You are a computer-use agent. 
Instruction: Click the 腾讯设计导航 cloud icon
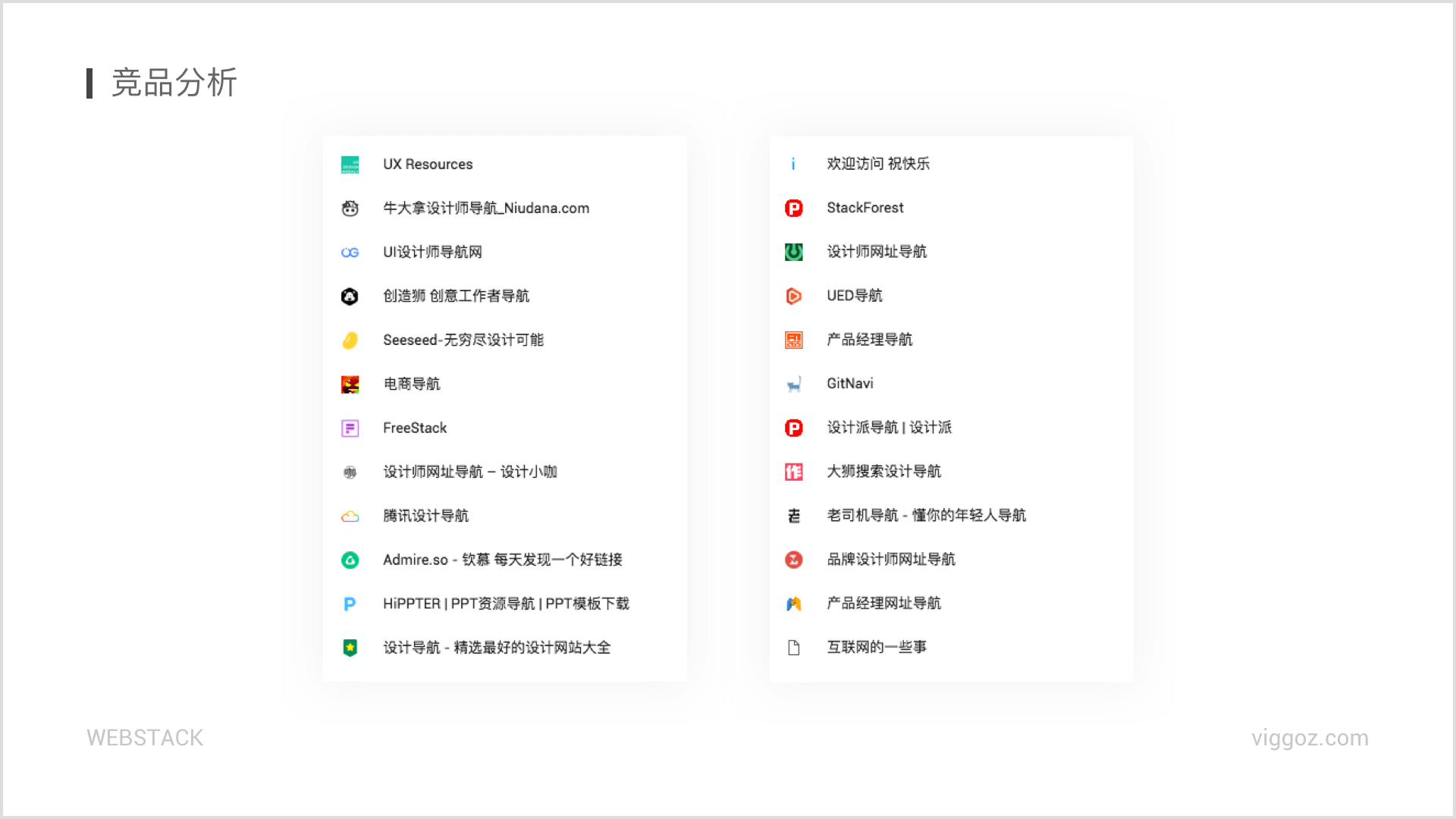click(x=350, y=516)
